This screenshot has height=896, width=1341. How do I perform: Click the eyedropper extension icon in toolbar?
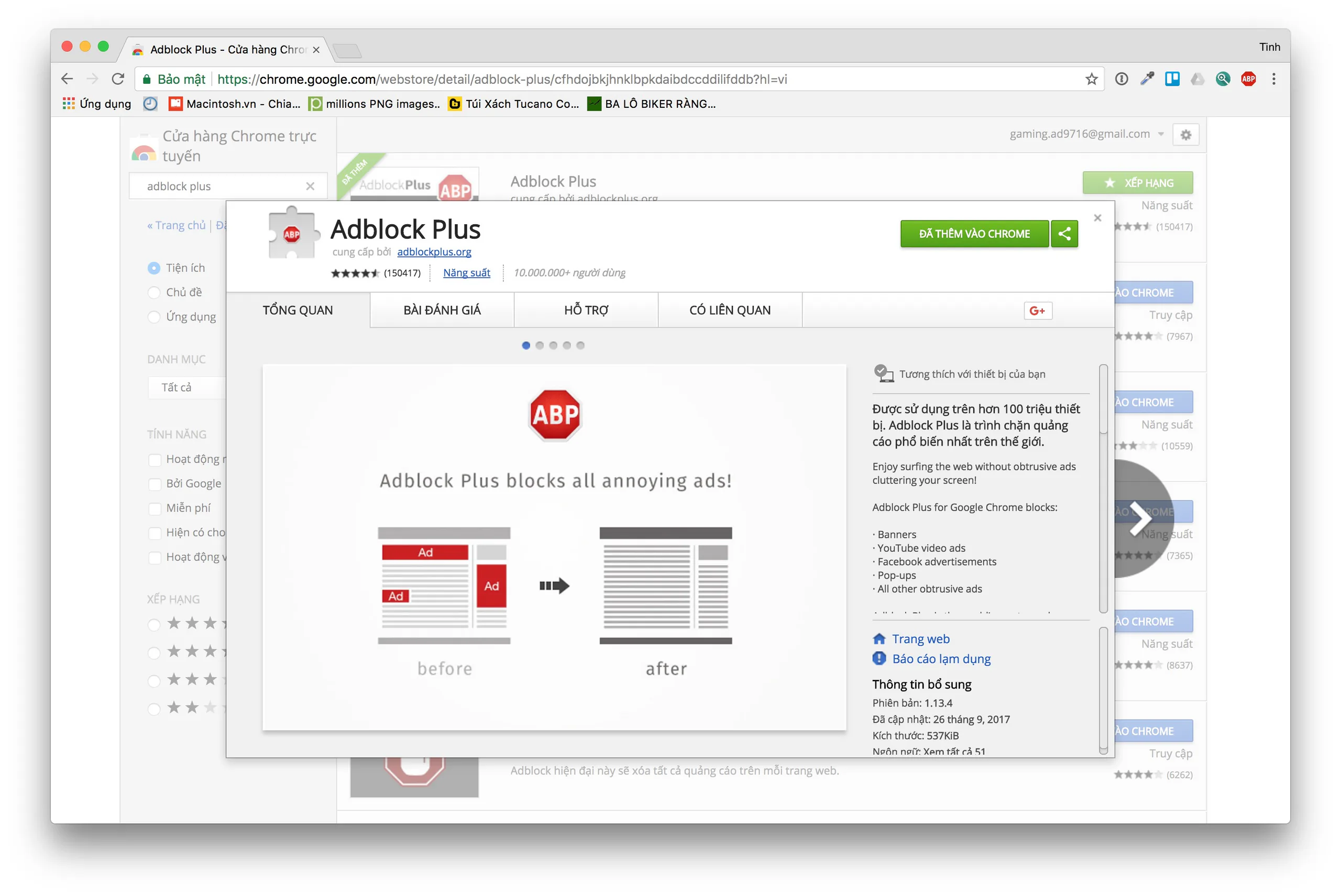click(1147, 79)
